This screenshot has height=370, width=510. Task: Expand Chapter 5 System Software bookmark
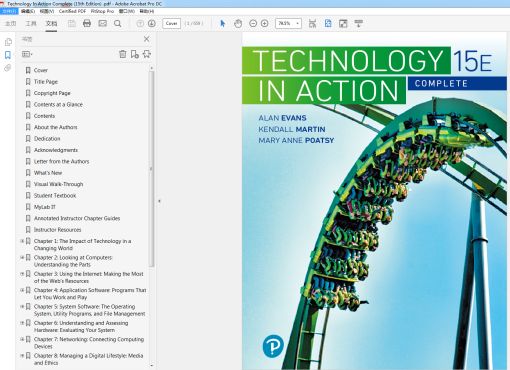(22, 306)
